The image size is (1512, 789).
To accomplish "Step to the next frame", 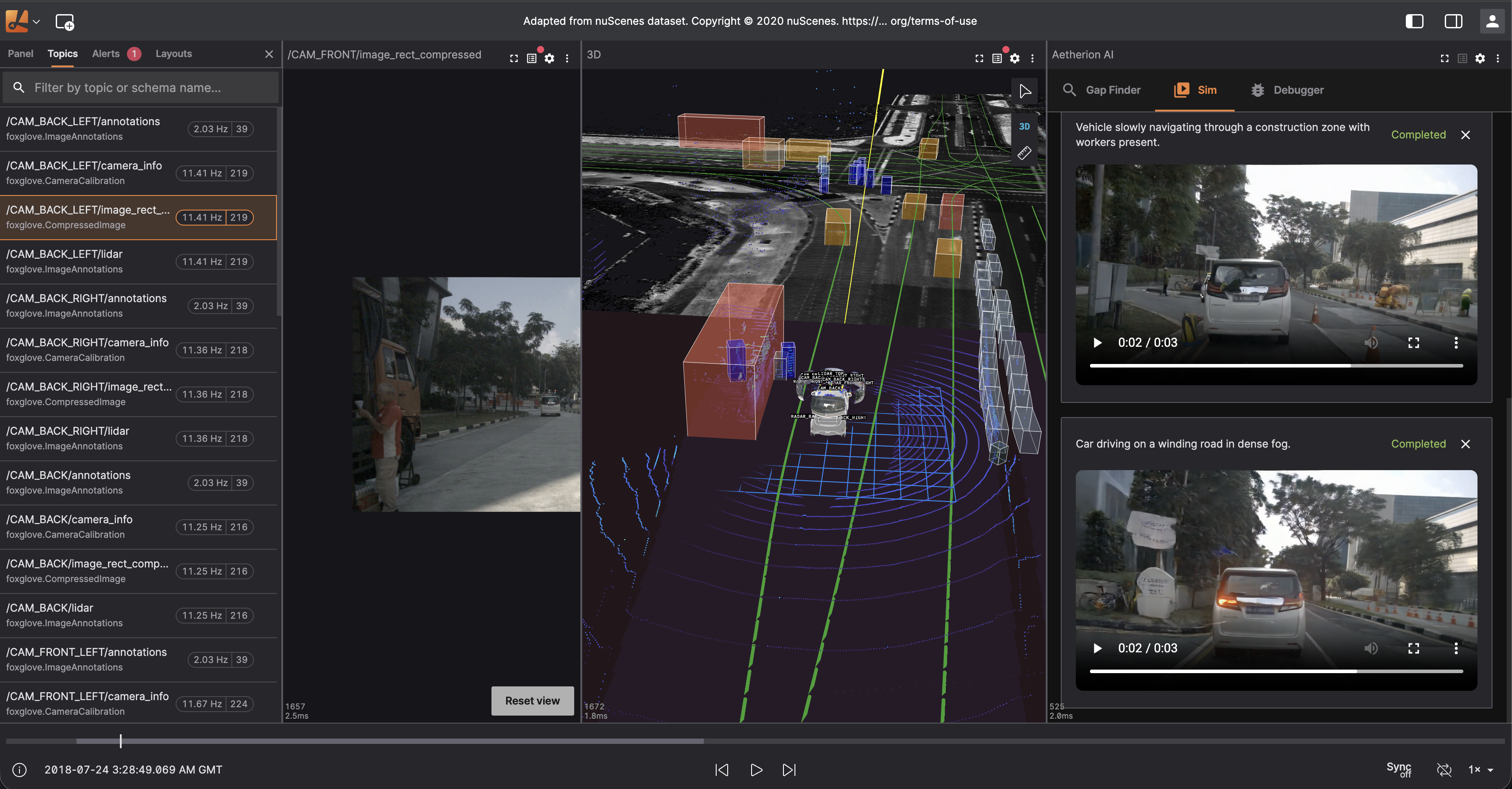I will pos(789,770).
